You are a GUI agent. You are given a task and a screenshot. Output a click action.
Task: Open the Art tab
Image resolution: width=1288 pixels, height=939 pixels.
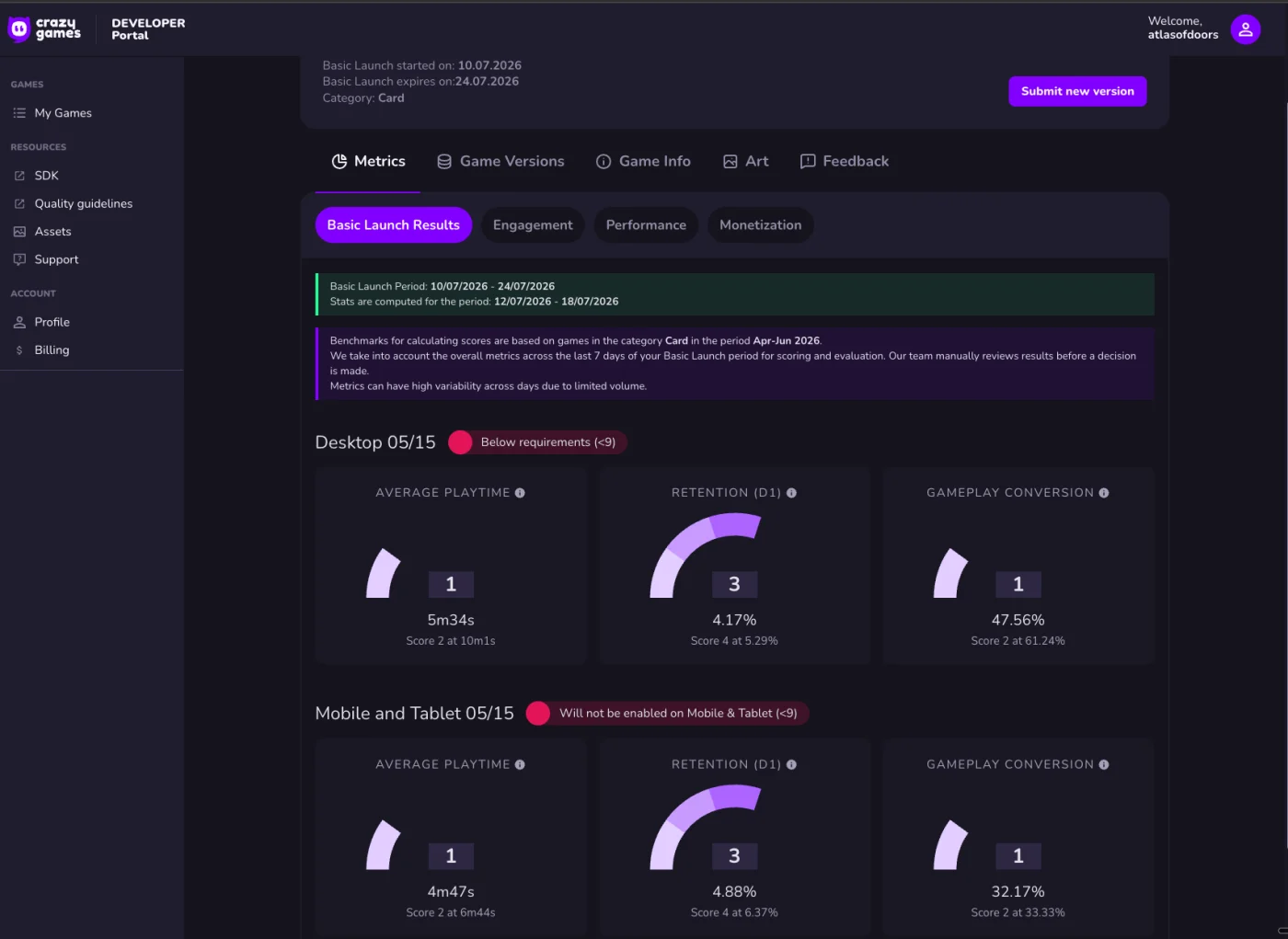[746, 162]
